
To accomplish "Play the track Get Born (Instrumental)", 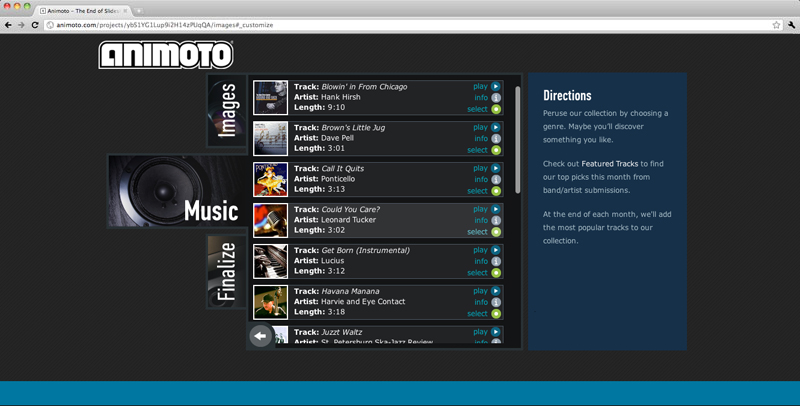I will (487, 250).
